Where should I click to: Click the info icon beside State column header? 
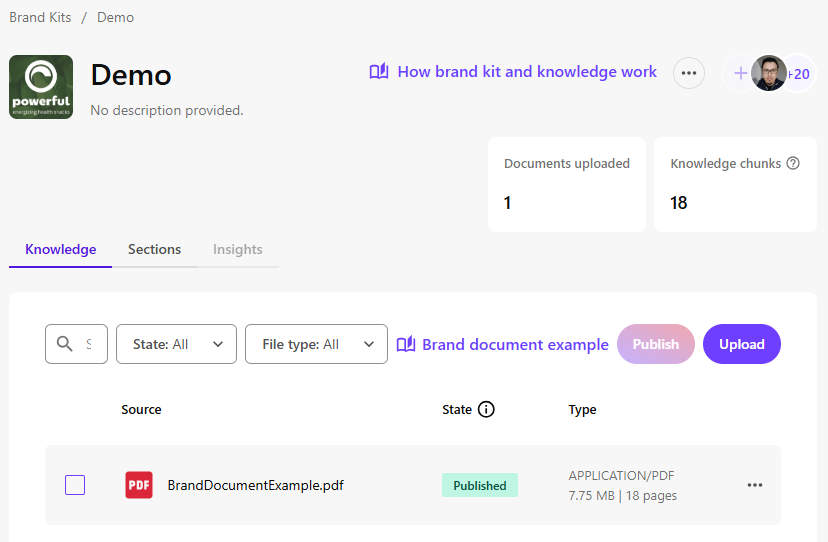pos(486,409)
